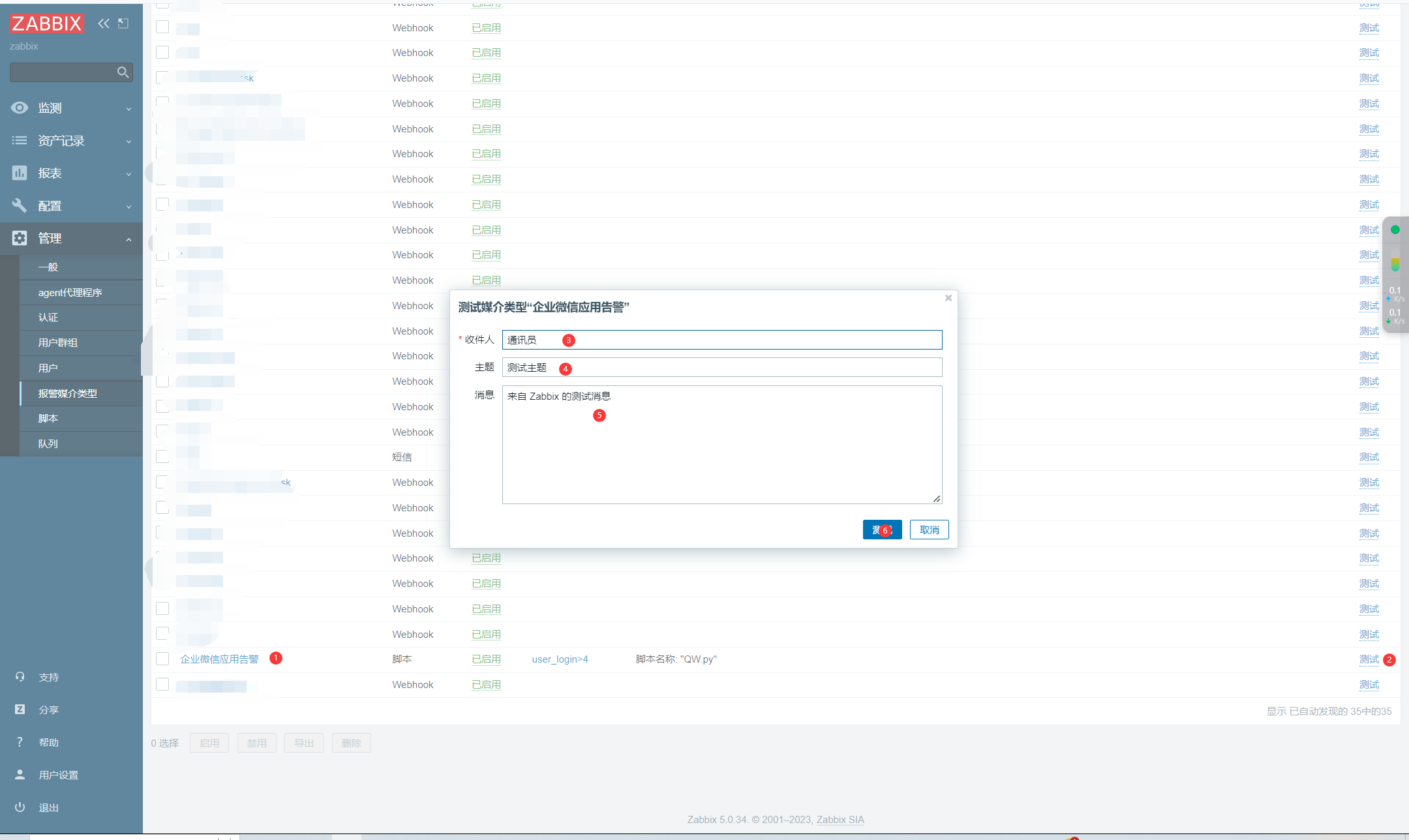Click the 收件人 input field
The image size is (1409, 840).
coord(722,340)
